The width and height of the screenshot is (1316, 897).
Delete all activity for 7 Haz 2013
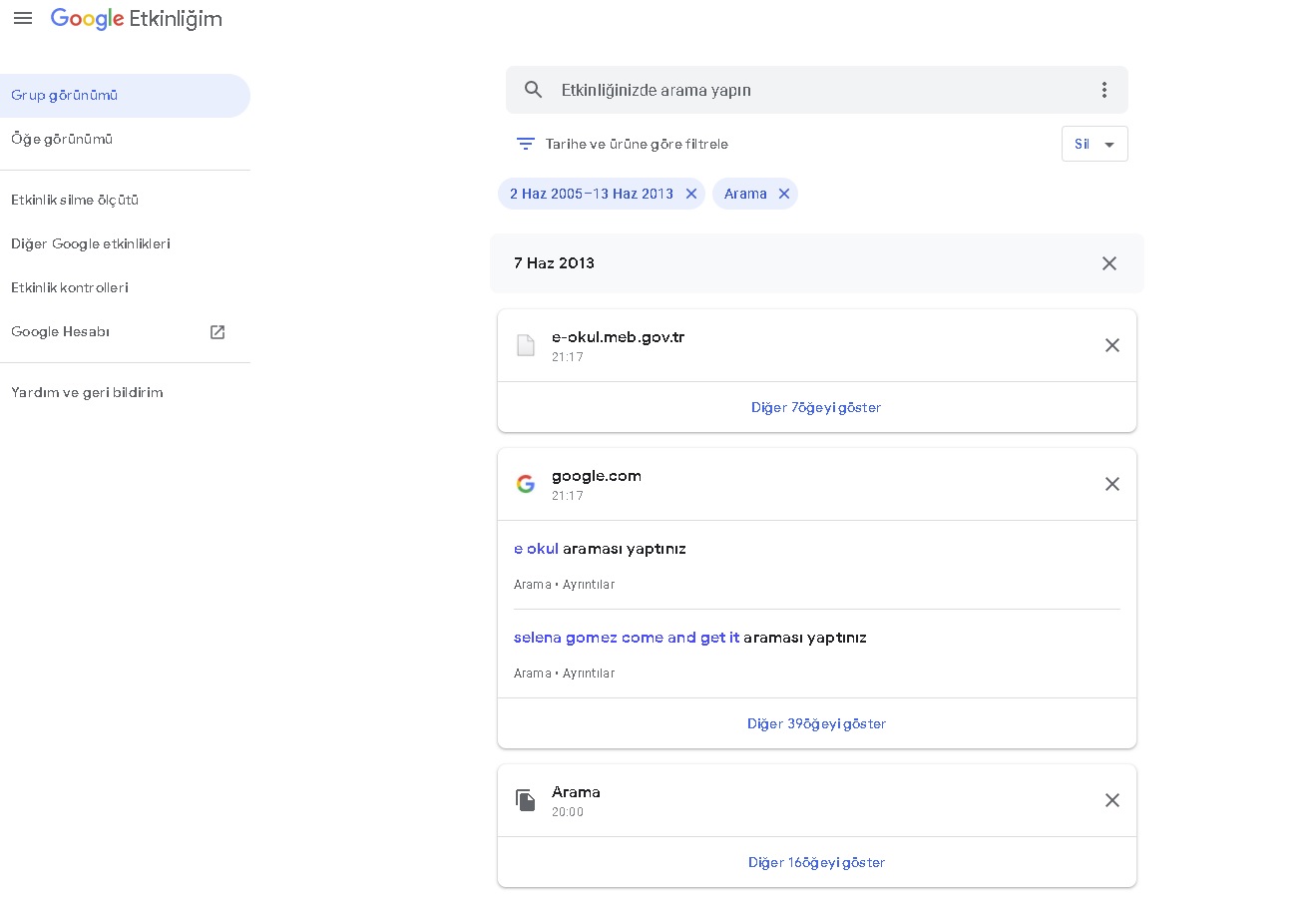coord(1109,263)
